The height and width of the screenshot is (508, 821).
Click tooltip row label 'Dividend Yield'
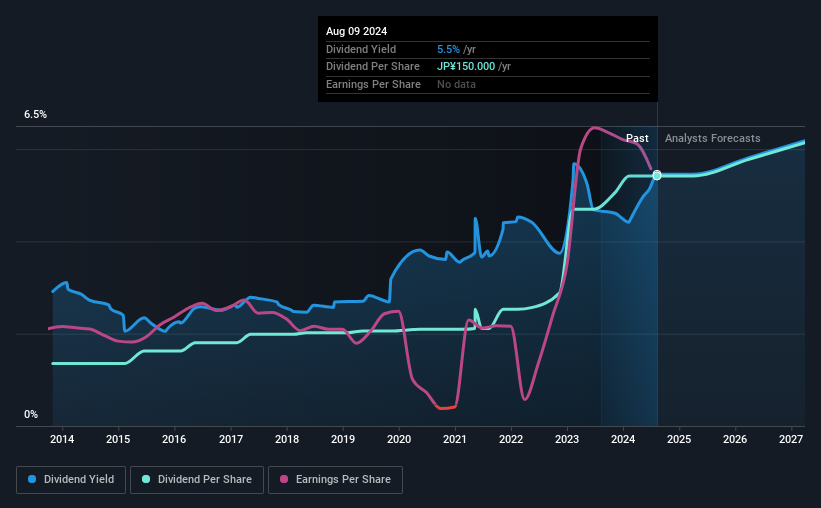[361, 49]
